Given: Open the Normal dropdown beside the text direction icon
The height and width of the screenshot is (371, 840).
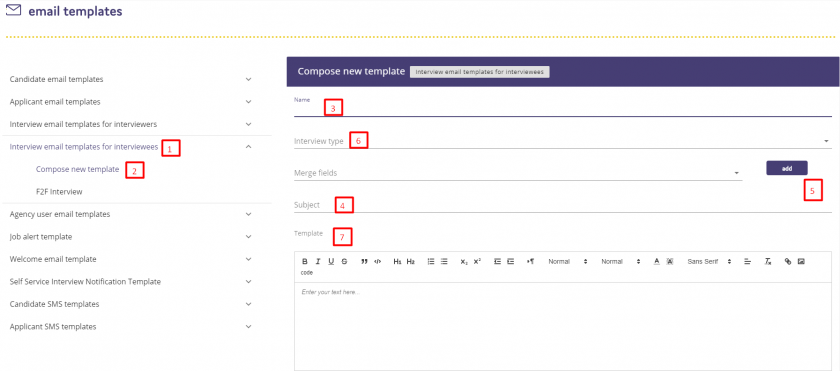Looking at the screenshot, I should point(568,261).
